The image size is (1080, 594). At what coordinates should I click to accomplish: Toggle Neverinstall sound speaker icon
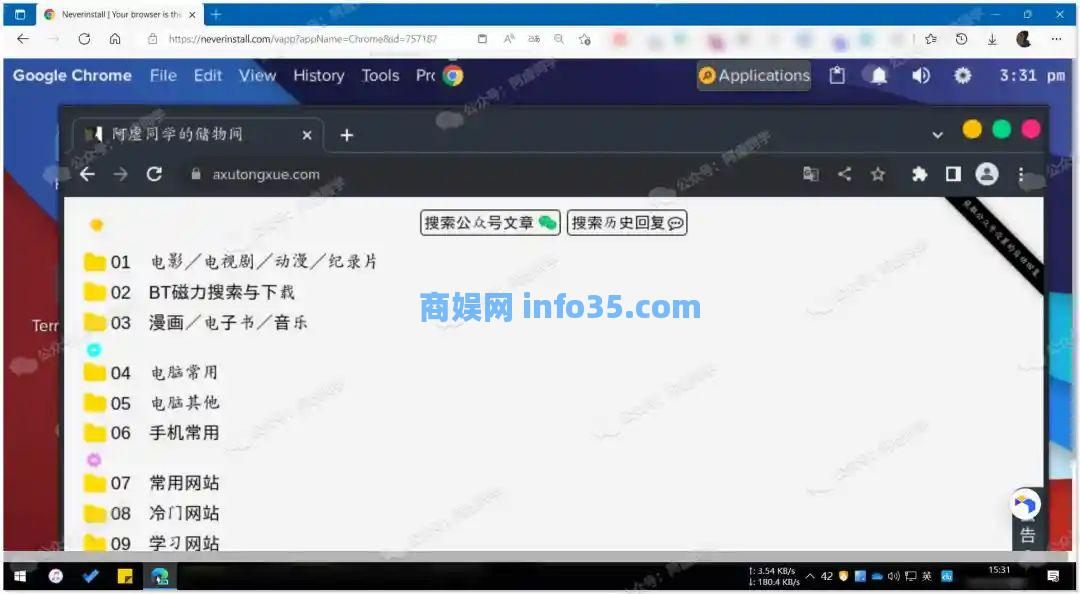tap(921, 76)
